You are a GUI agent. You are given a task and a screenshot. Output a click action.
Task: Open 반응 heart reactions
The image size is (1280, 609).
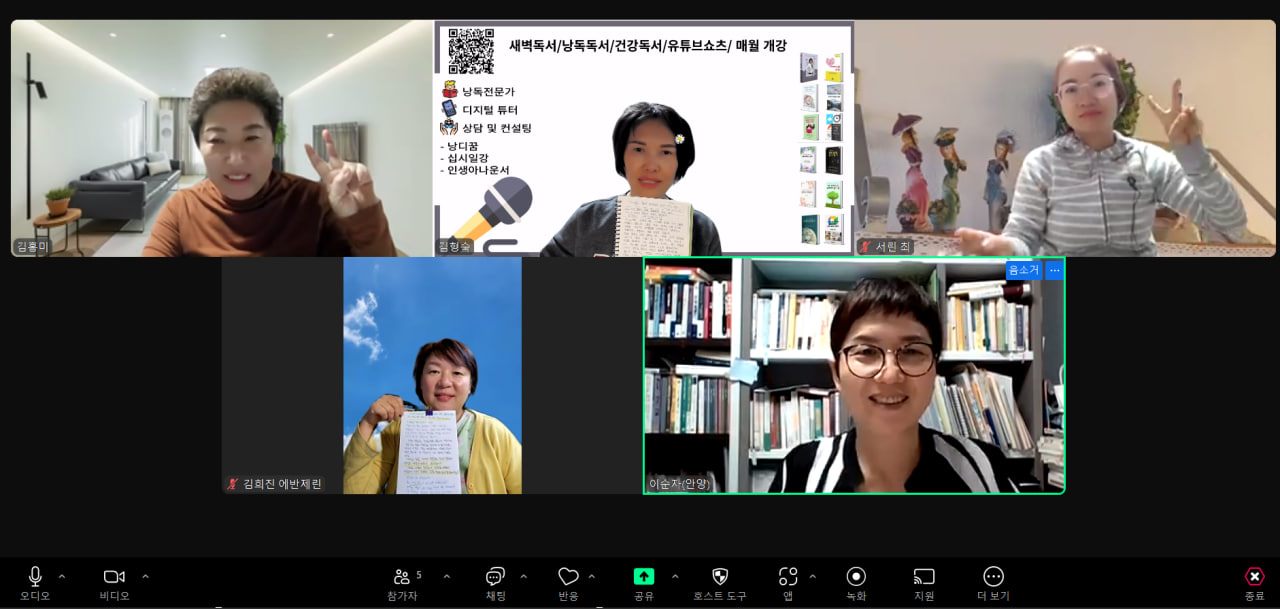click(x=568, y=583)
